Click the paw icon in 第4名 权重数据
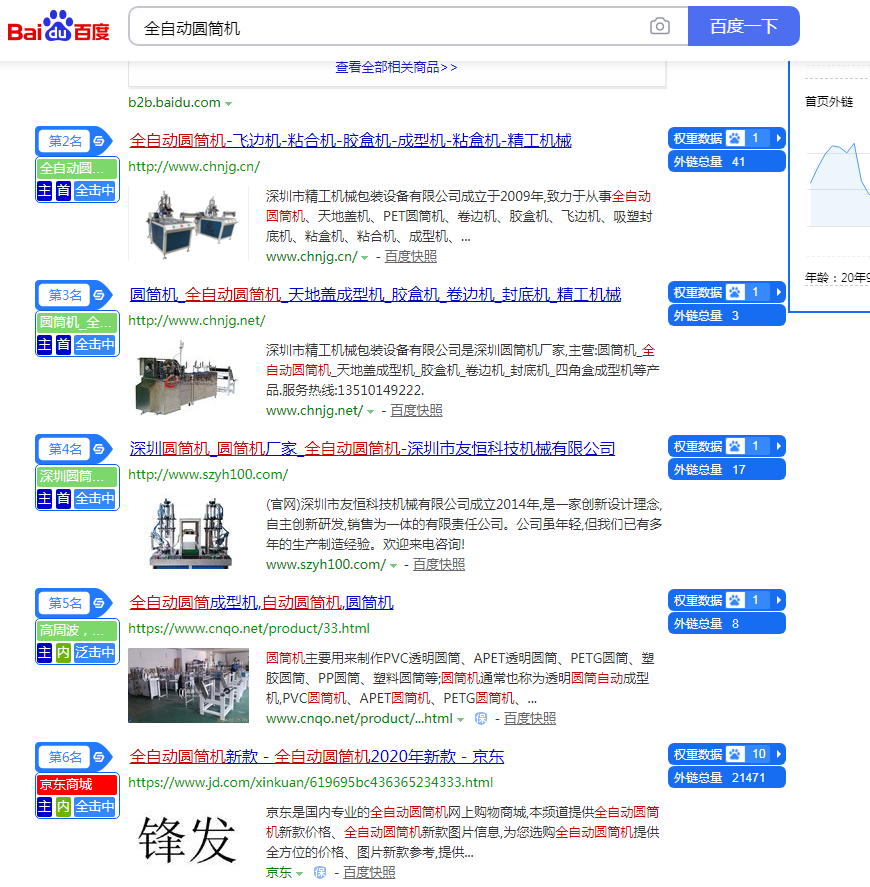The image size is (870, 887). tap(735, 446)
